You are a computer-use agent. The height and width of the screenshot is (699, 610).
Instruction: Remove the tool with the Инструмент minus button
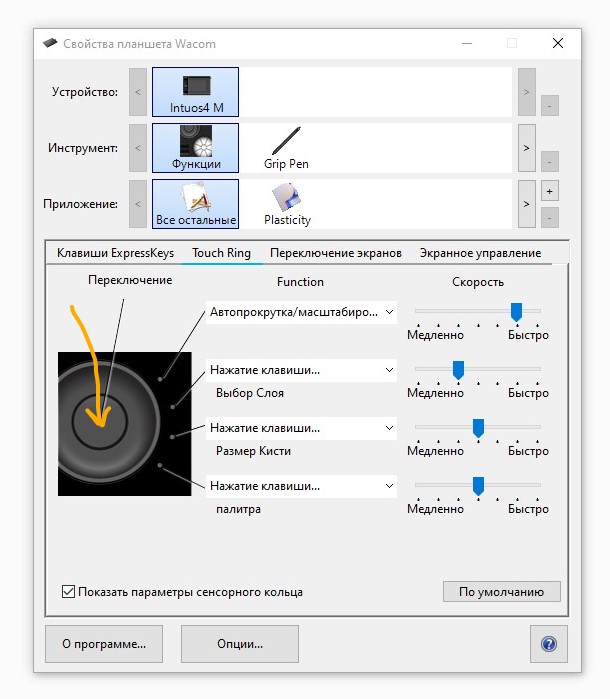point(549,161)
